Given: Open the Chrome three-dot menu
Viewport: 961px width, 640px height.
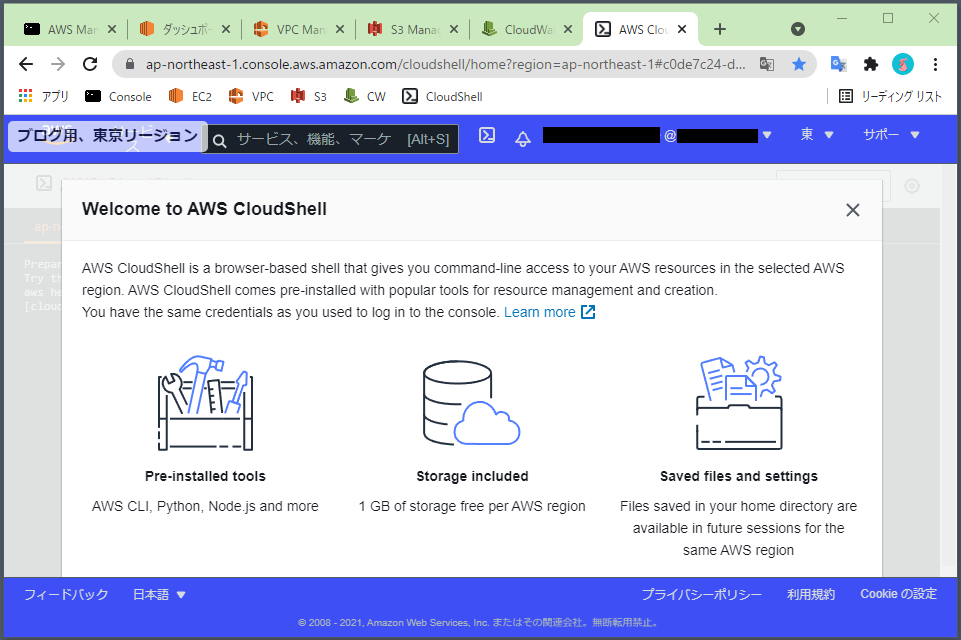Looking at the screenshot, I should pos(935,64).
